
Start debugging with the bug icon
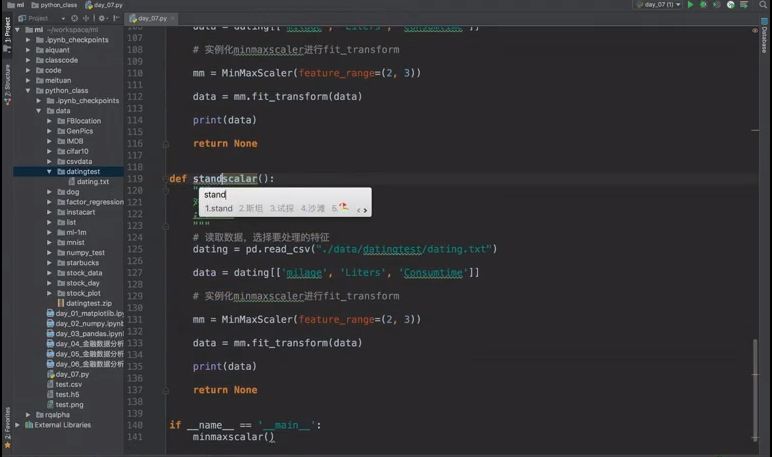coord(703,5)
